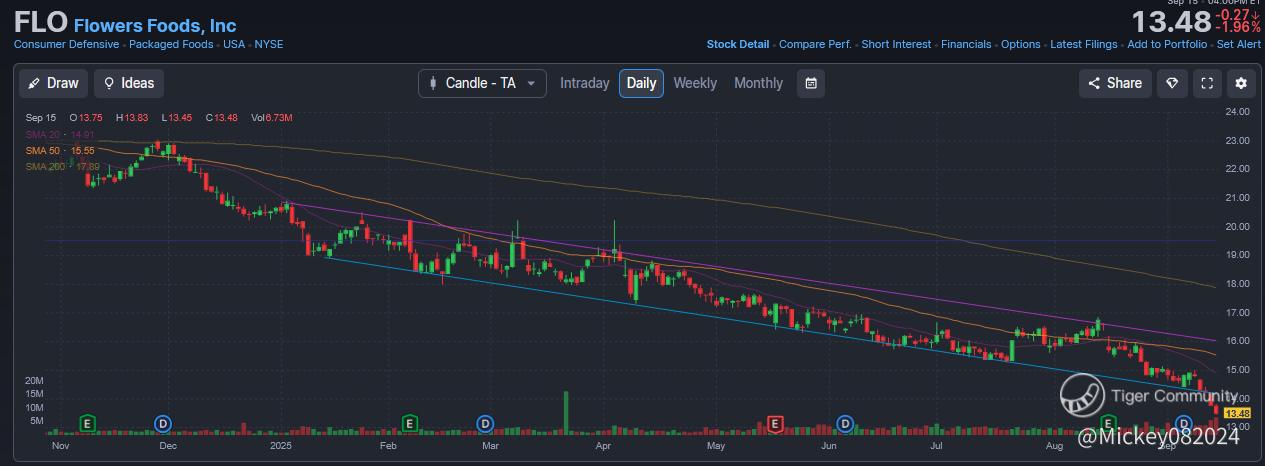This screenshot has height=466, width=1265.
Task: Click the March dividend D marker
Action: (485, 423)
